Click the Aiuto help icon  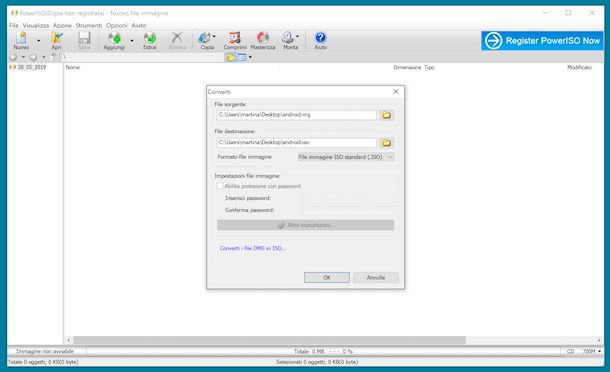(x=321, y=40)
